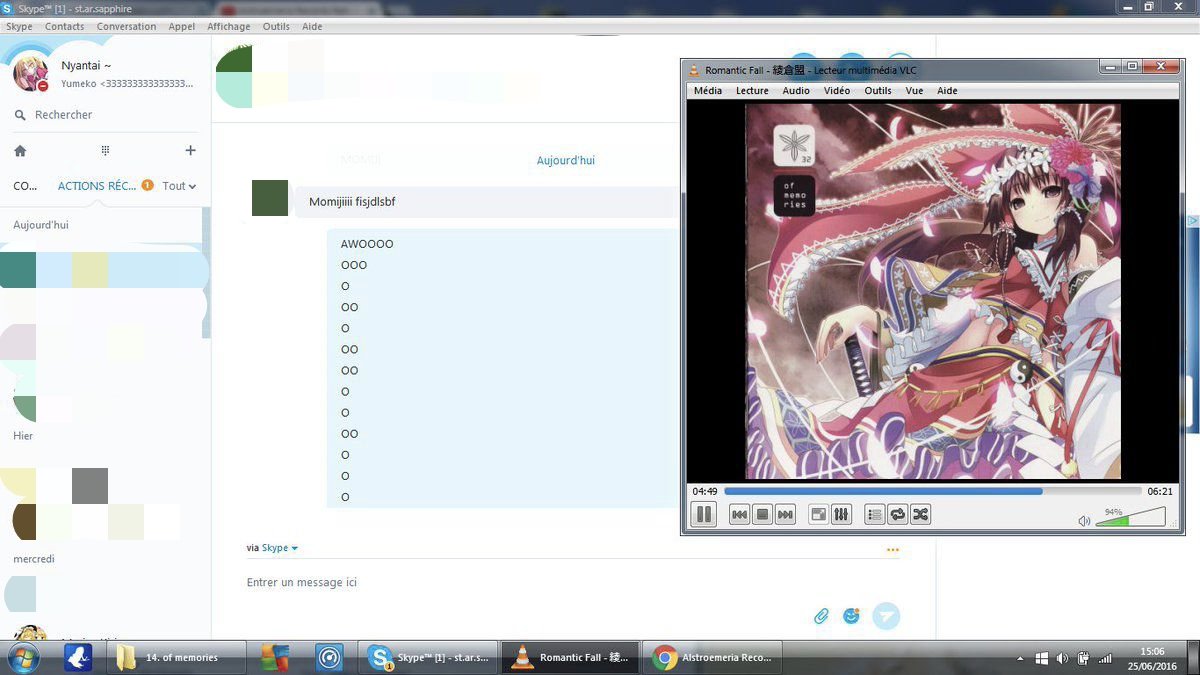Open VLC Vidéo menu

pyautogui.click(x=837, y=90)
